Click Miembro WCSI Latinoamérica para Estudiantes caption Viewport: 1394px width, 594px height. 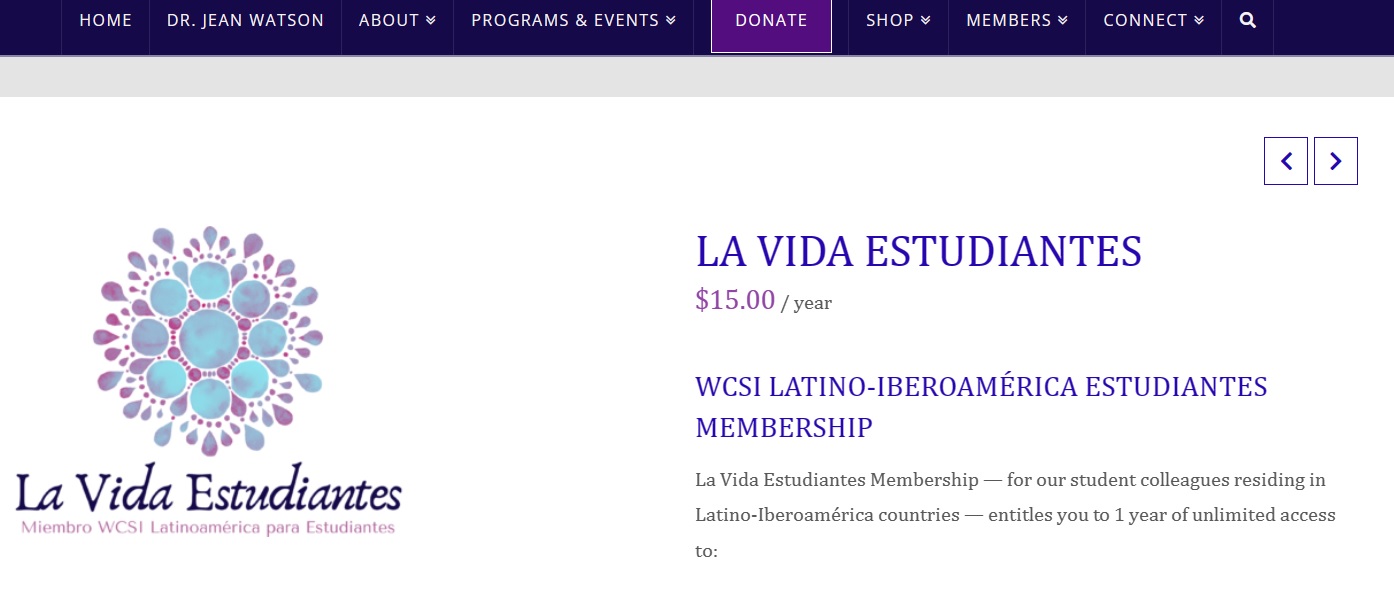pos(208,527)
